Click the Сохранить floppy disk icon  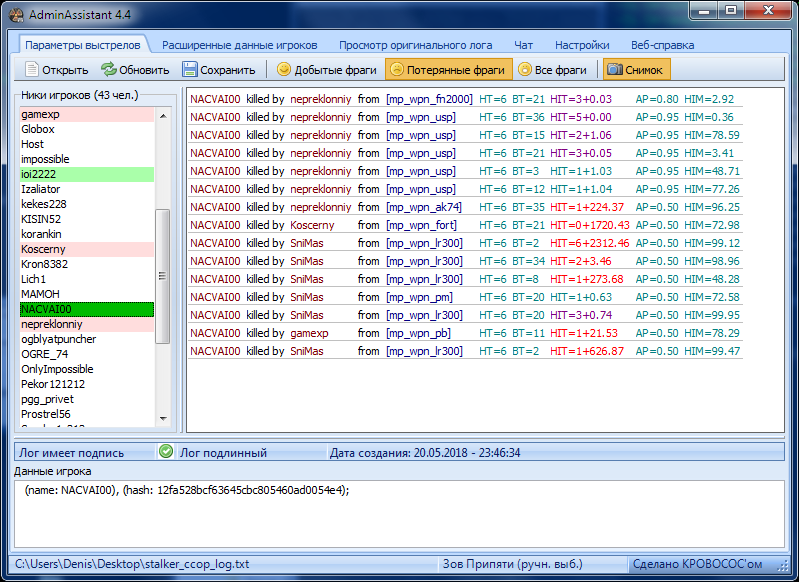coord(190,69)
